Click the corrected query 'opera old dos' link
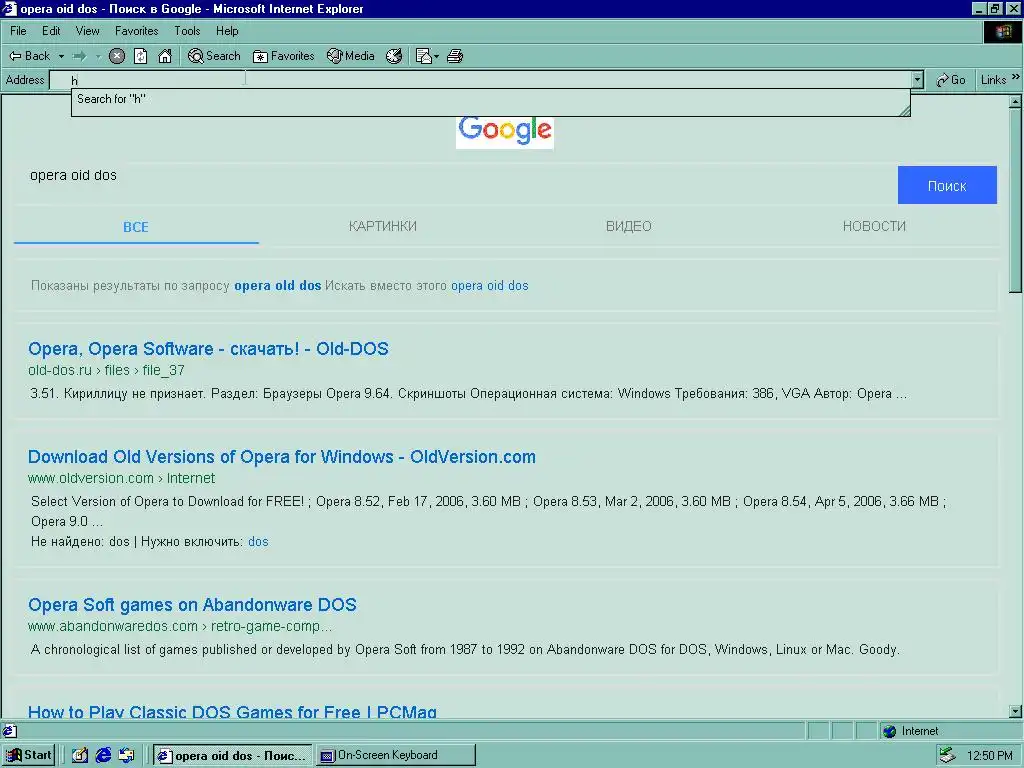 [278, 286]
